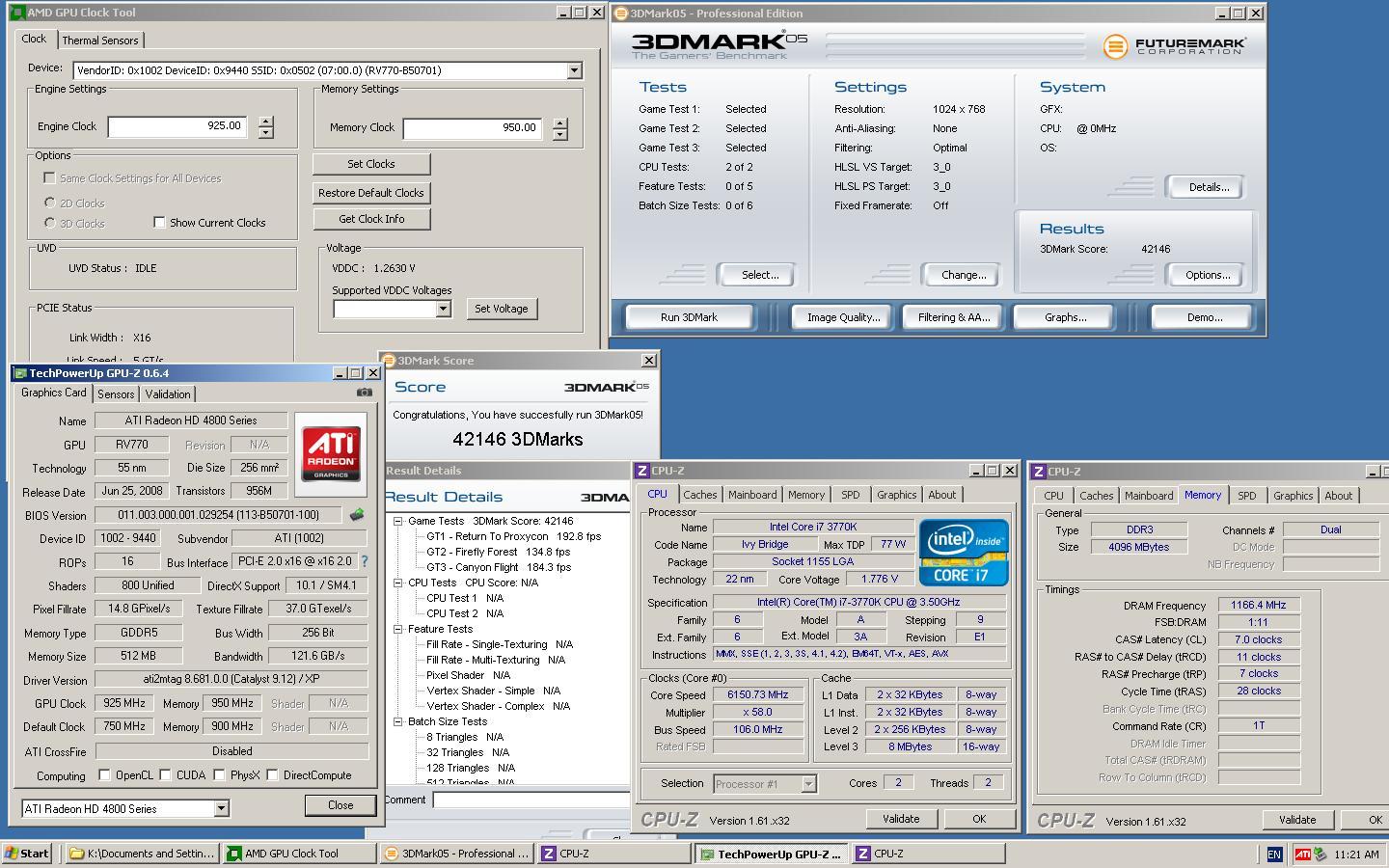This screenshot has width=1389, height=868.
Task: Click Validate in middle CPU-Z window
Action: [901, 819]
